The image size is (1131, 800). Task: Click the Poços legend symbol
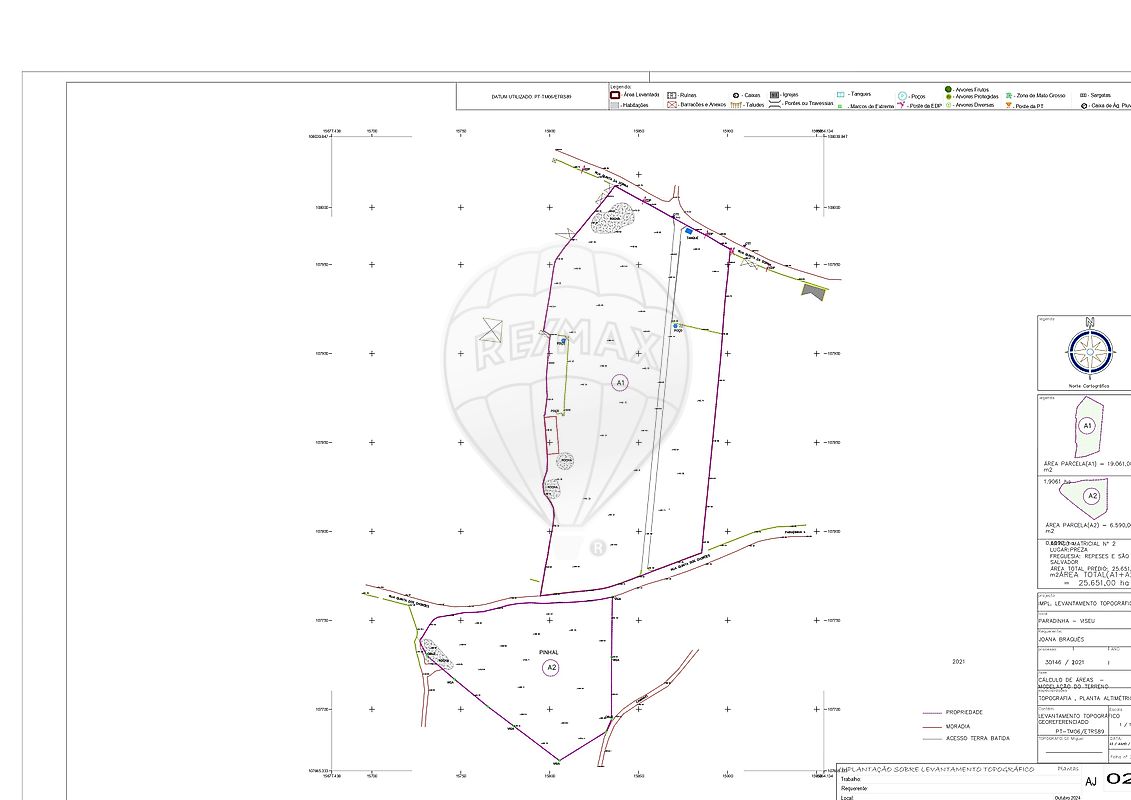pyautogui.click(x=902, y=96)
